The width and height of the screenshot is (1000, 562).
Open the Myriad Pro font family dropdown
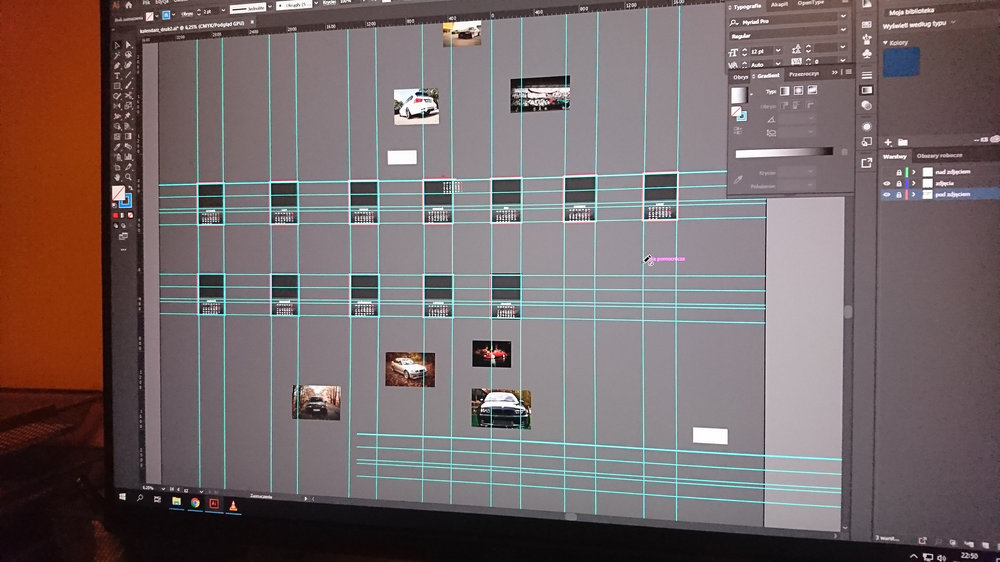coord(842,18)
